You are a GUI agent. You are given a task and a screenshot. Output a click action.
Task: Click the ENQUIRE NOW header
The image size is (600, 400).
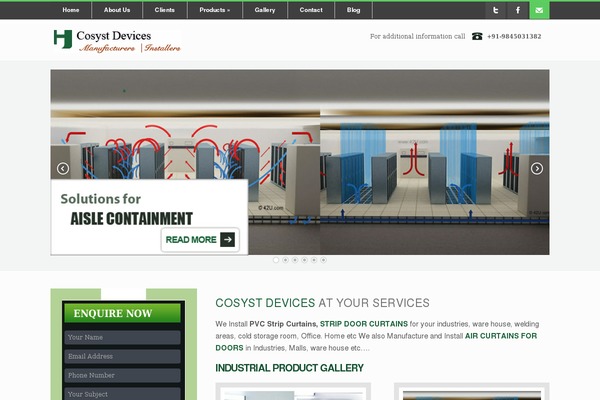(x=122, y=313)
